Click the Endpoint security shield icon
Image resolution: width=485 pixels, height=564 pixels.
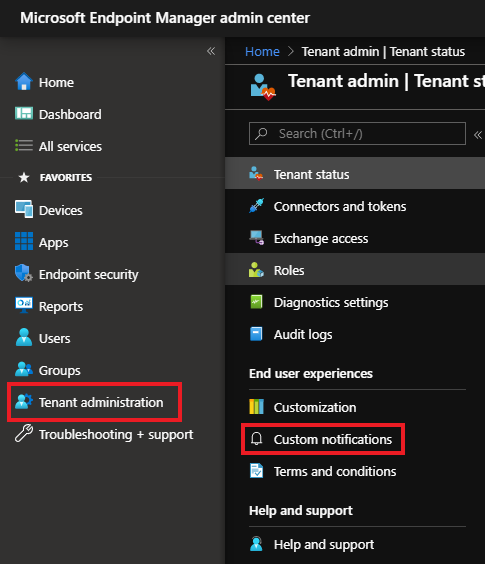point(24,273)
